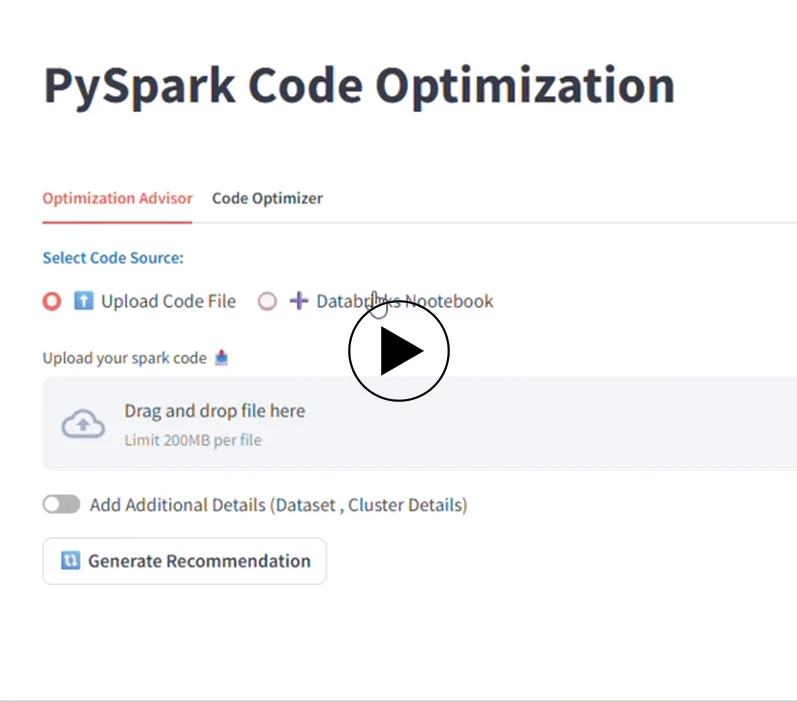Click the tray icon after 'Upload your spark code'
This screenshot has height=702, width=797.
(221, 358)
